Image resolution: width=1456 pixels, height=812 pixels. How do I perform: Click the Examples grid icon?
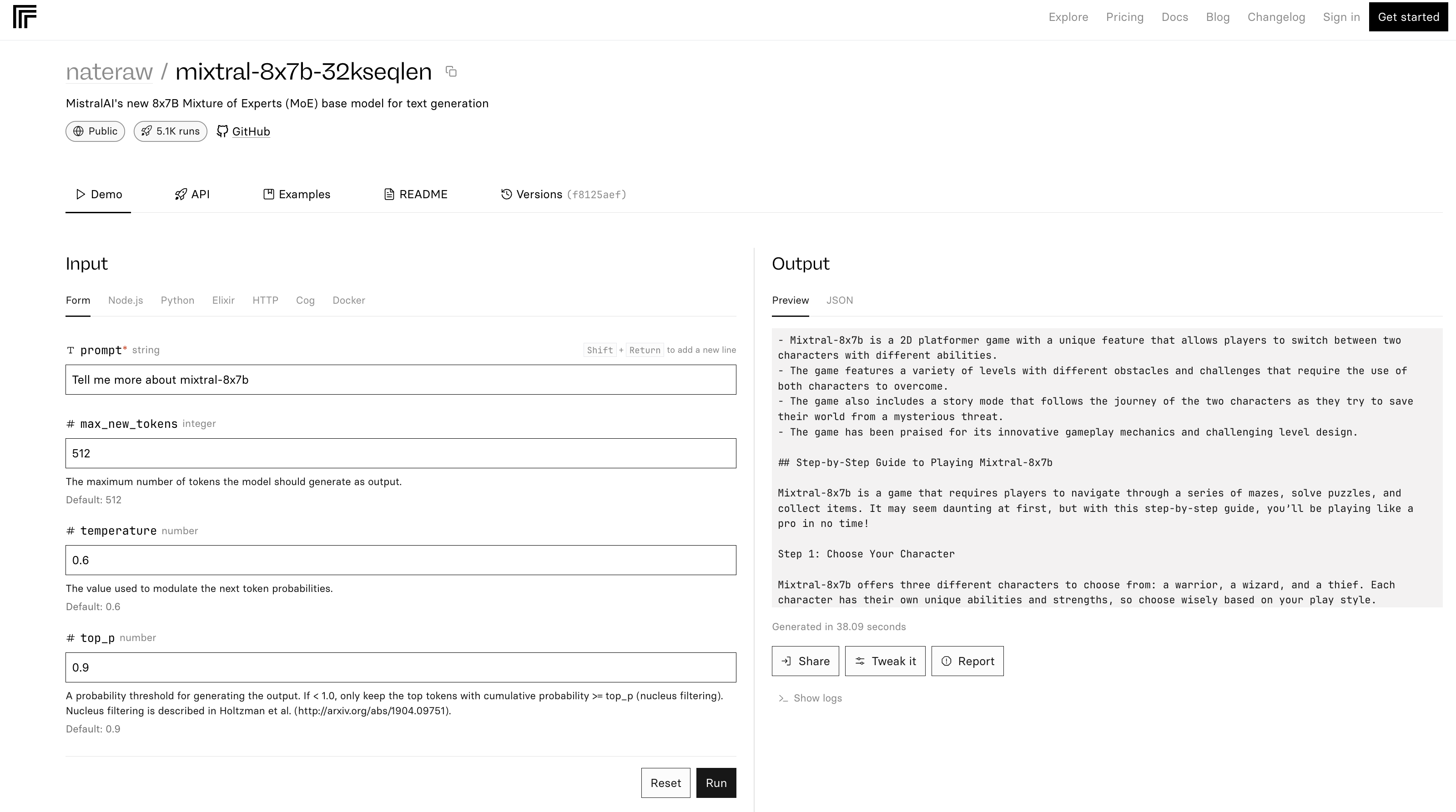tap(268, 194)
